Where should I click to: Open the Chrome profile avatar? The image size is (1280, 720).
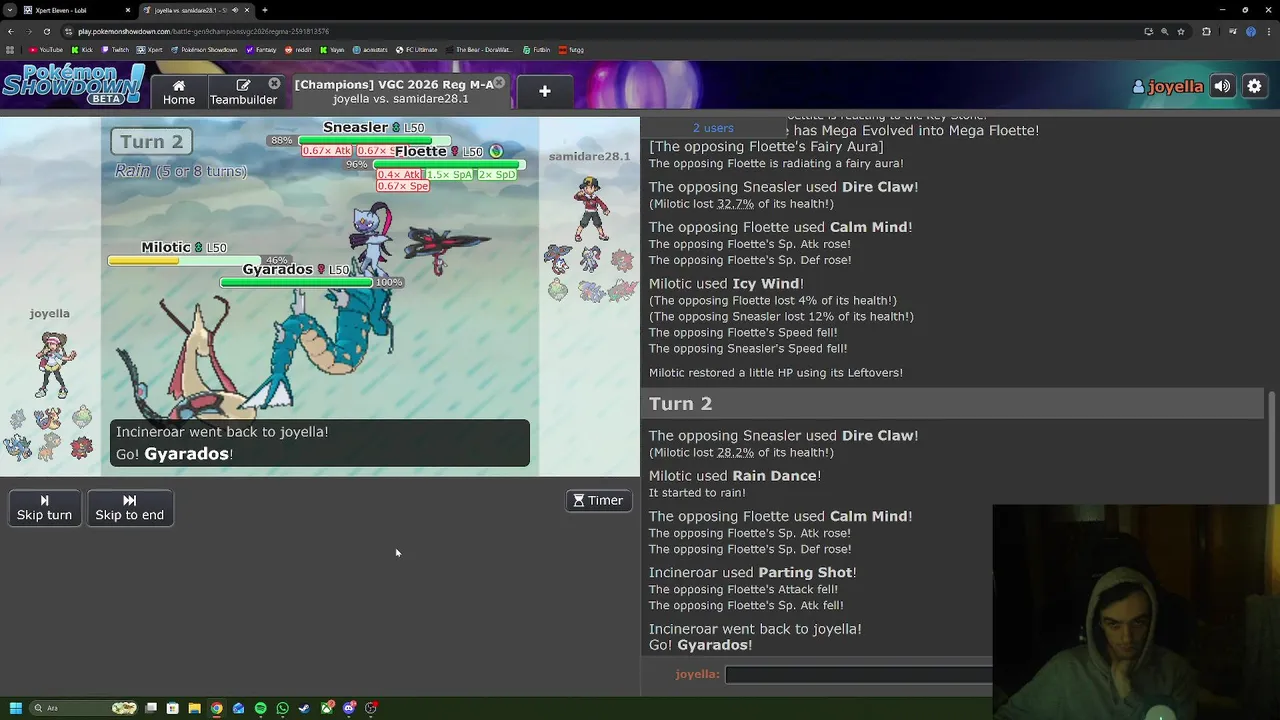pyautogui.click(x=1250, y=31)
